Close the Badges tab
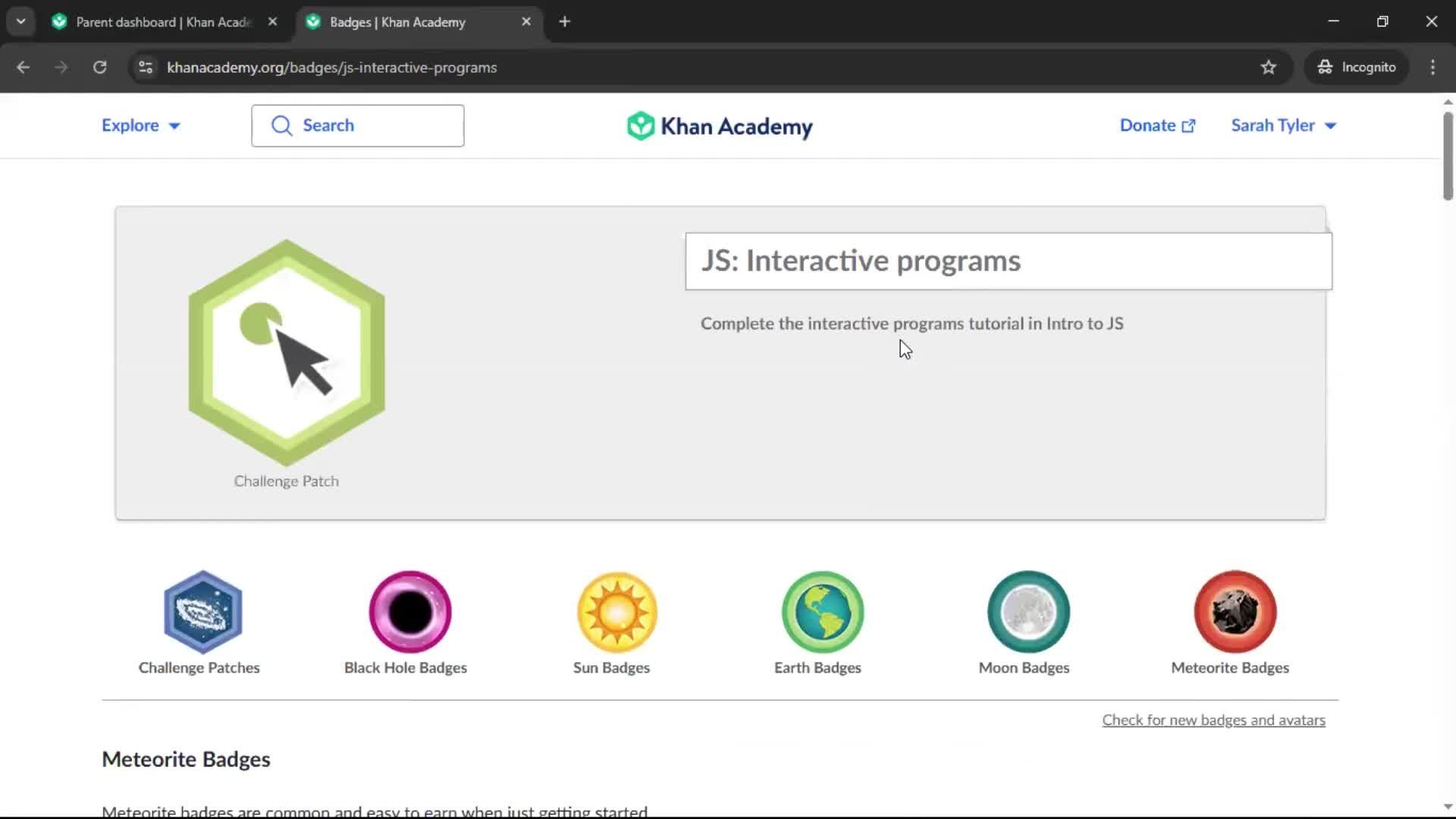Image resolution: width=1456 pixels, height=819 pixels. click(526, 22)
